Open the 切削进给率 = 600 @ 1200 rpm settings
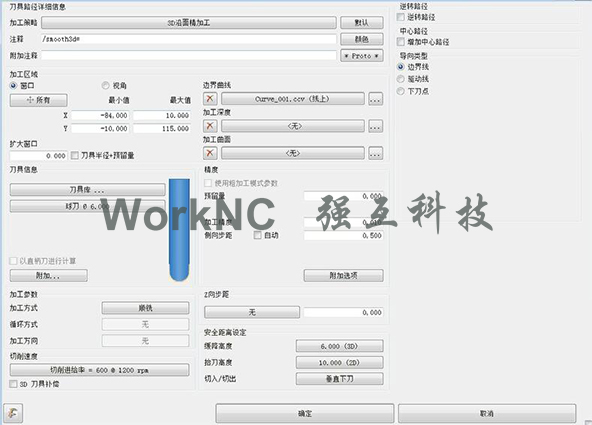Viewport: 592px width, 425px height. point(100,370)
